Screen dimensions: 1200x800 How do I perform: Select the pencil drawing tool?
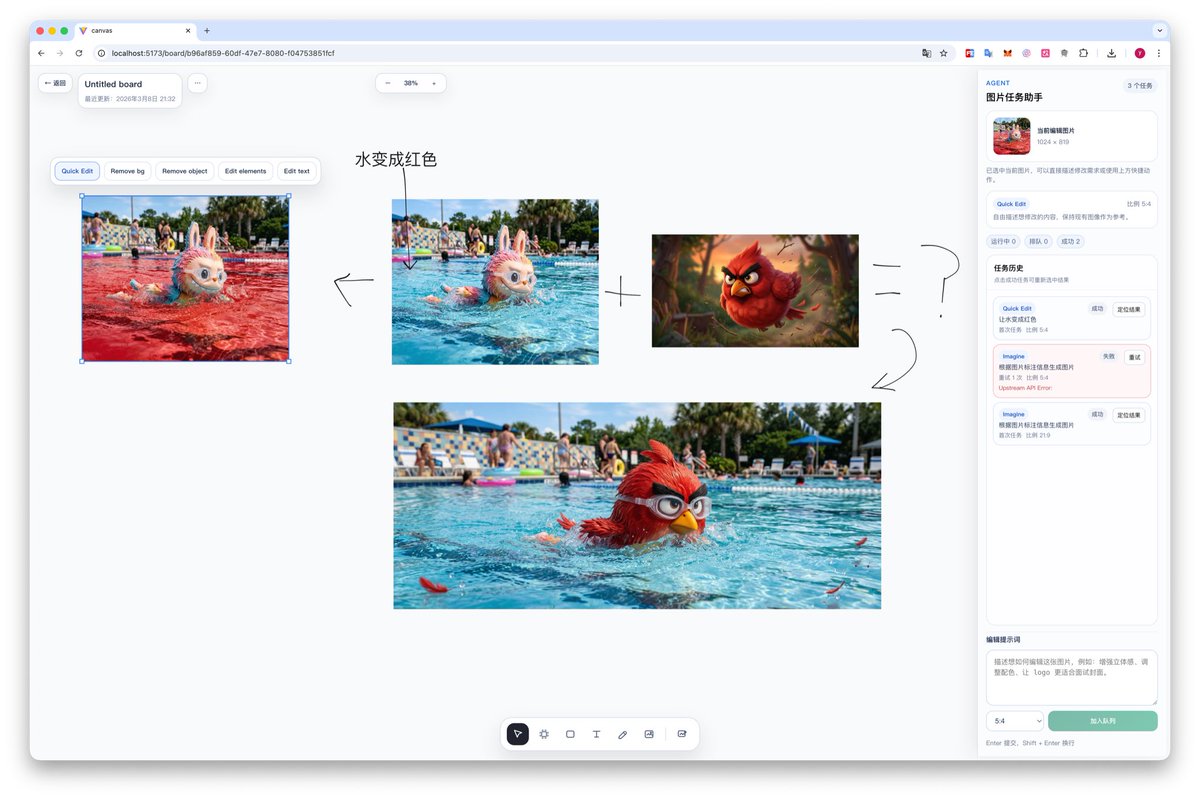click(622, 734)
